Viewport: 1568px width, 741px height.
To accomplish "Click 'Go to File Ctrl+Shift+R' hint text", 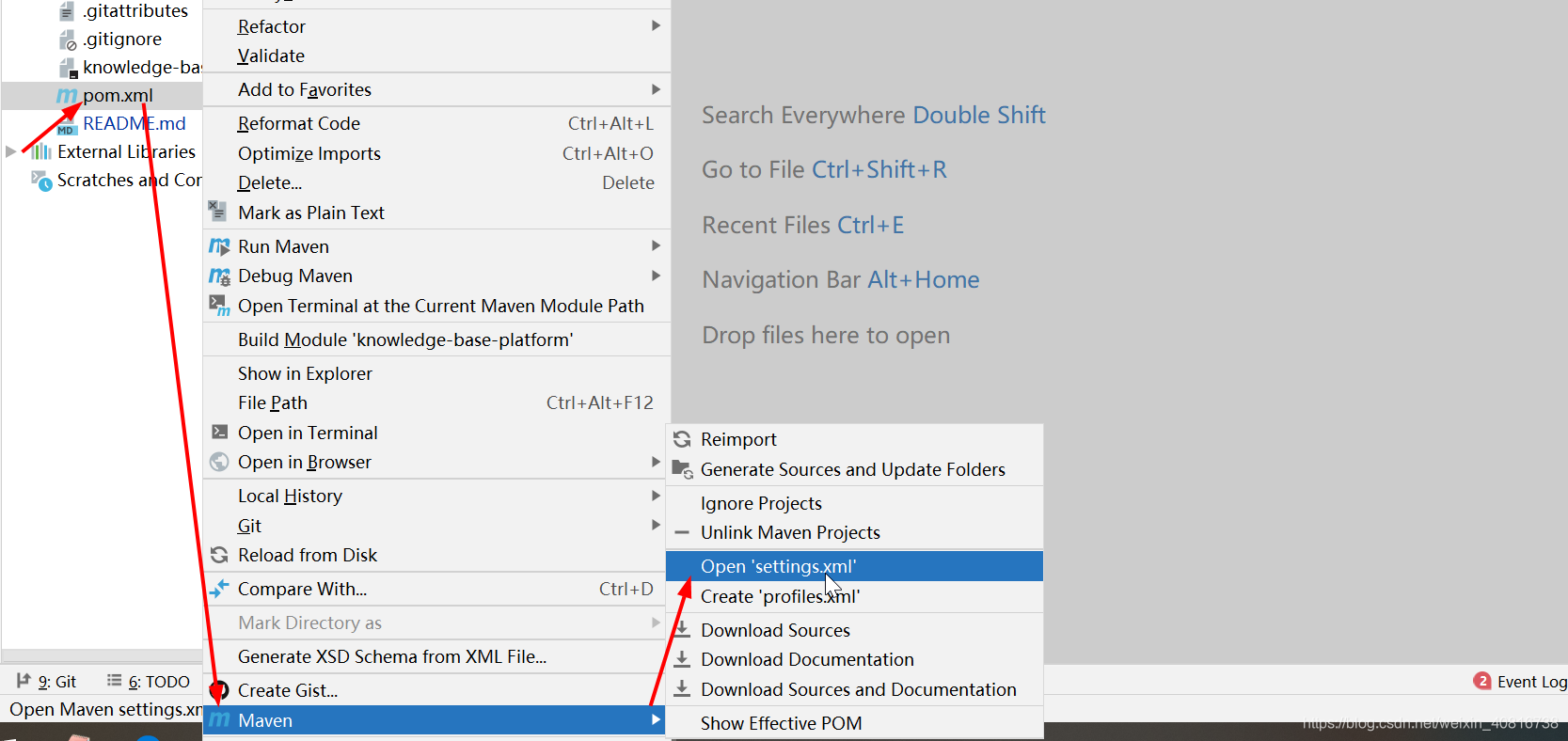I will pyautogui.click(x=824, y=169).
